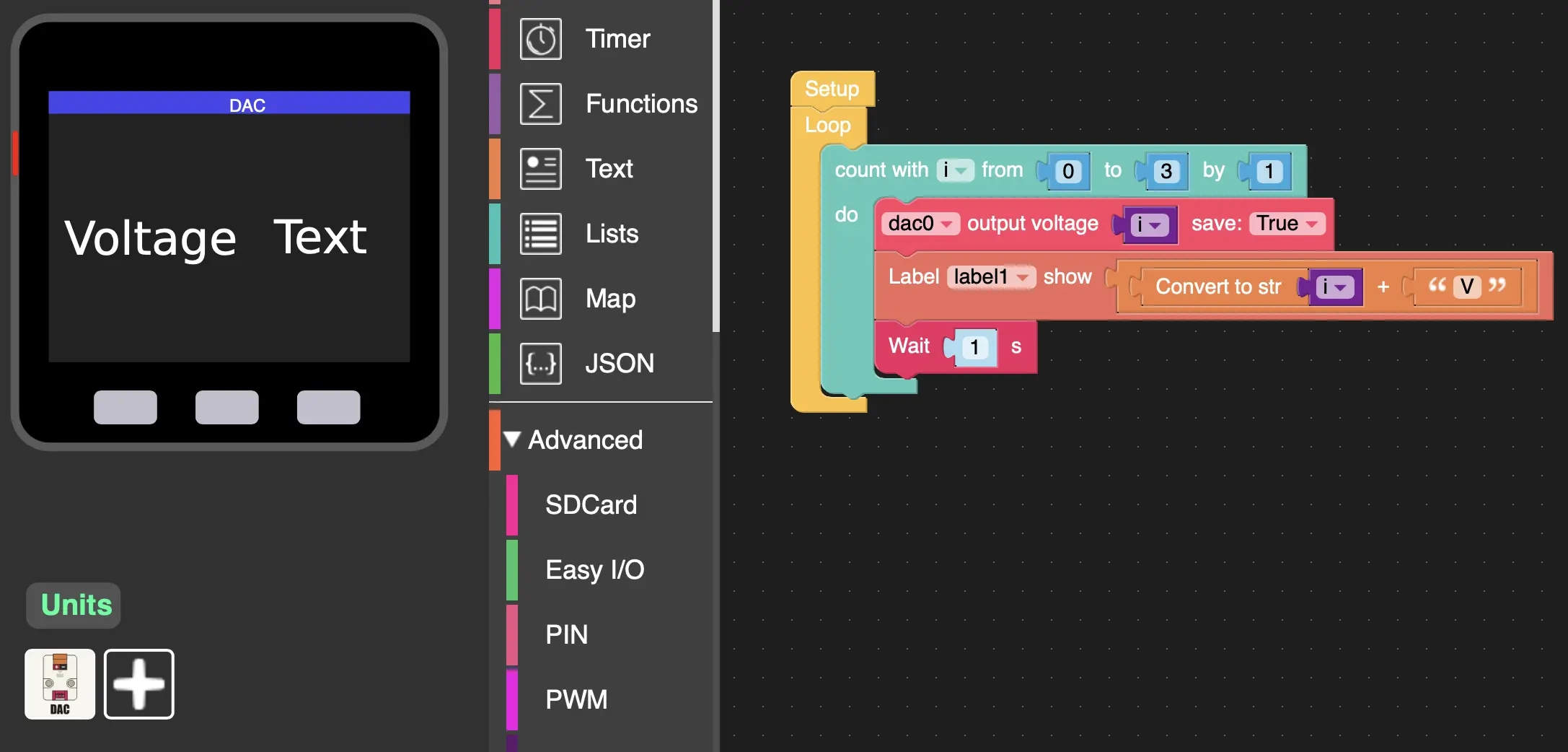The image size is (1568, 752).
Task: Click the Wait seconds value field
Action: pos(974,347)
